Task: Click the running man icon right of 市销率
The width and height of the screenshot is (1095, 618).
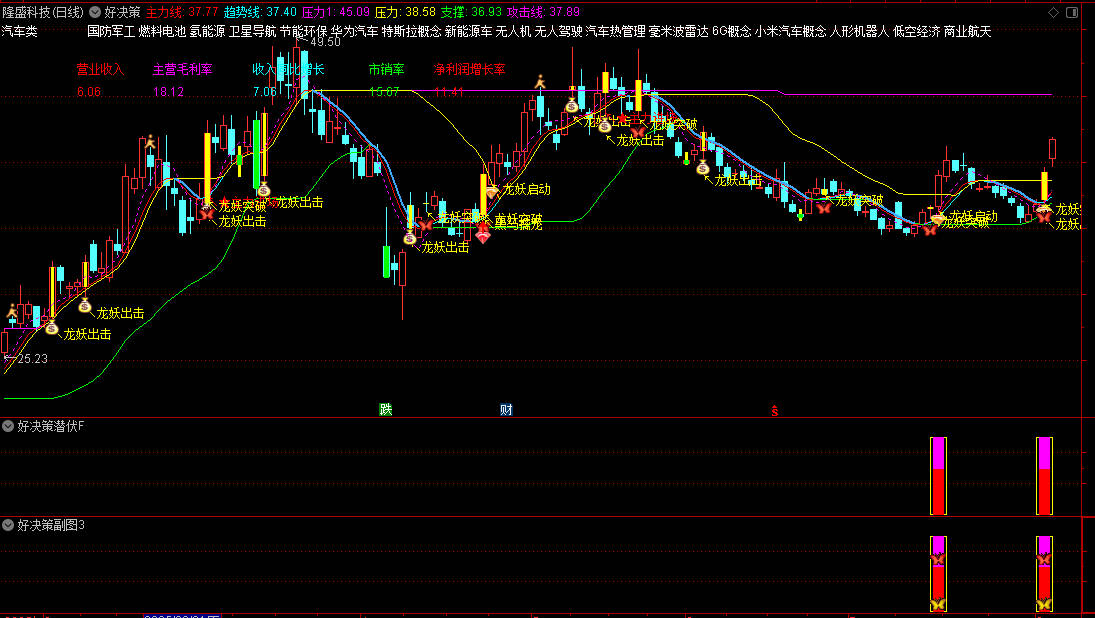Action: (540, 82)
